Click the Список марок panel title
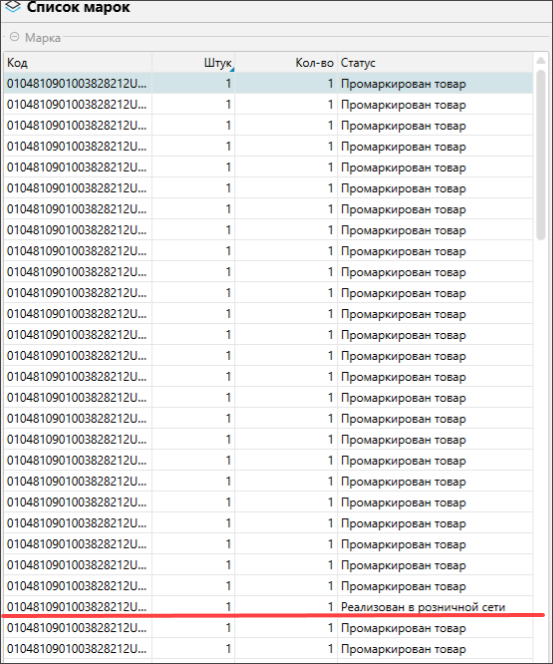Image resolution: width=553 pixels, height=664 pixels. pos(78,7)
